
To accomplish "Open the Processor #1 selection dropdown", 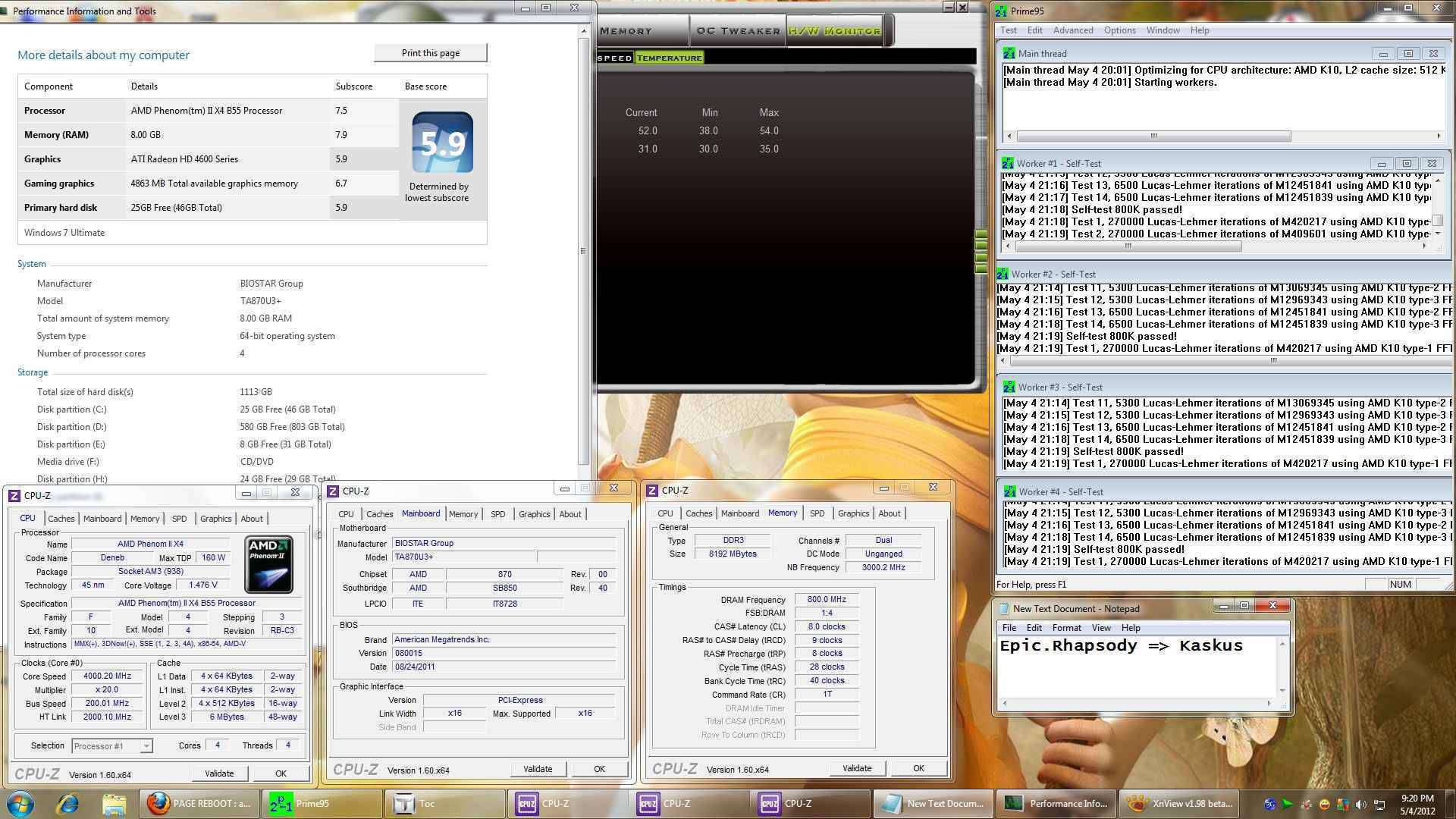I will [112, 746].
